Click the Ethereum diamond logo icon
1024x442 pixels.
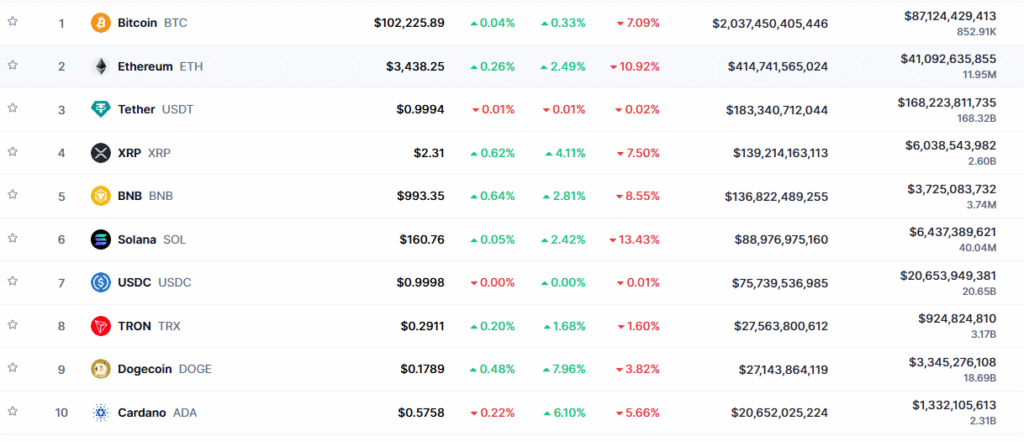(101, 66)
